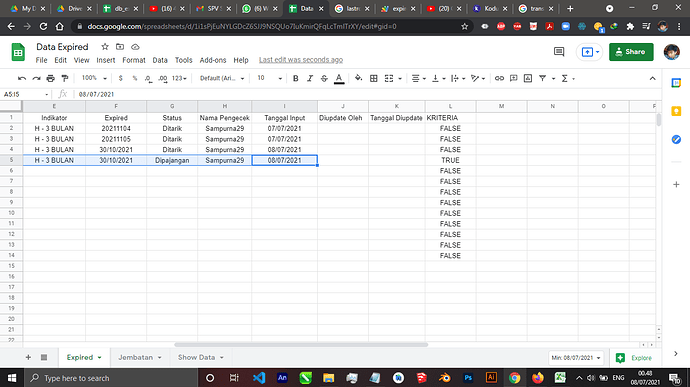
Task: Expand the font family dropdown
Action: click(222, 78)
